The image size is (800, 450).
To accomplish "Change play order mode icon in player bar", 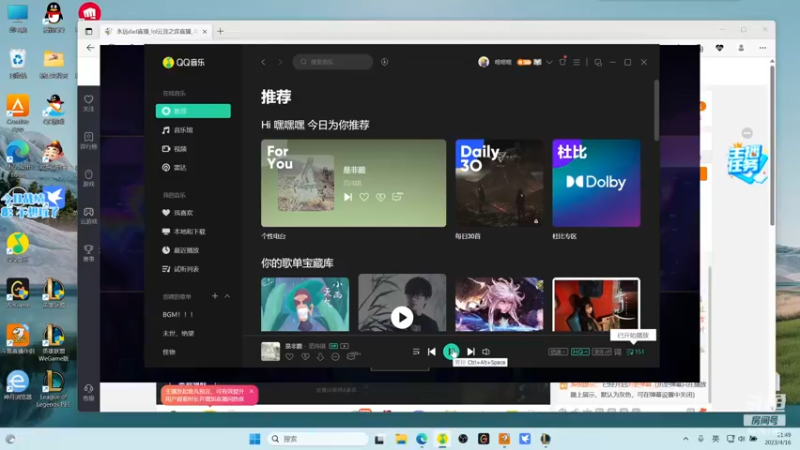I will click(416, 352).
